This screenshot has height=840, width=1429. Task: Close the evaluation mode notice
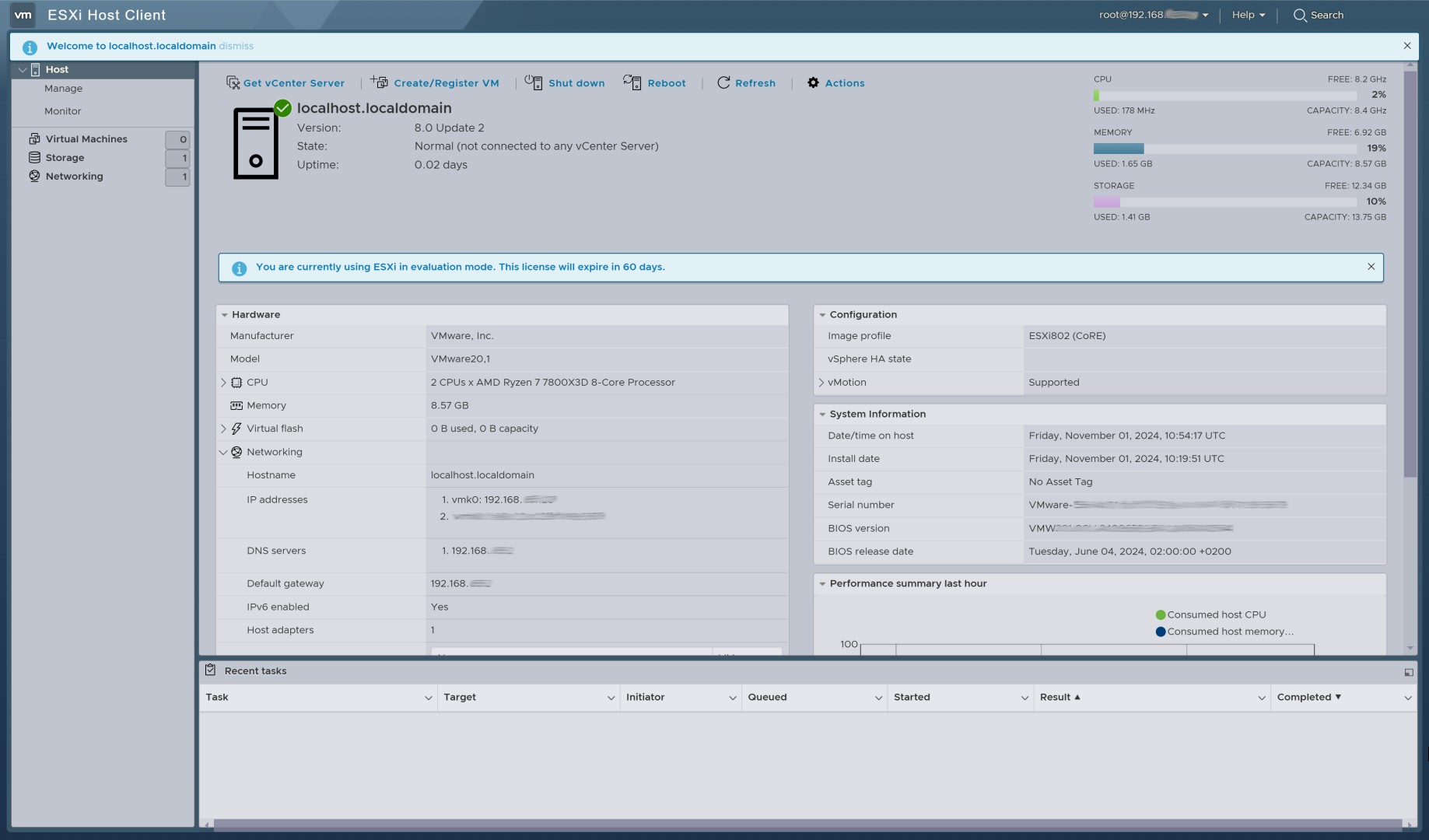coord(1371,267)
